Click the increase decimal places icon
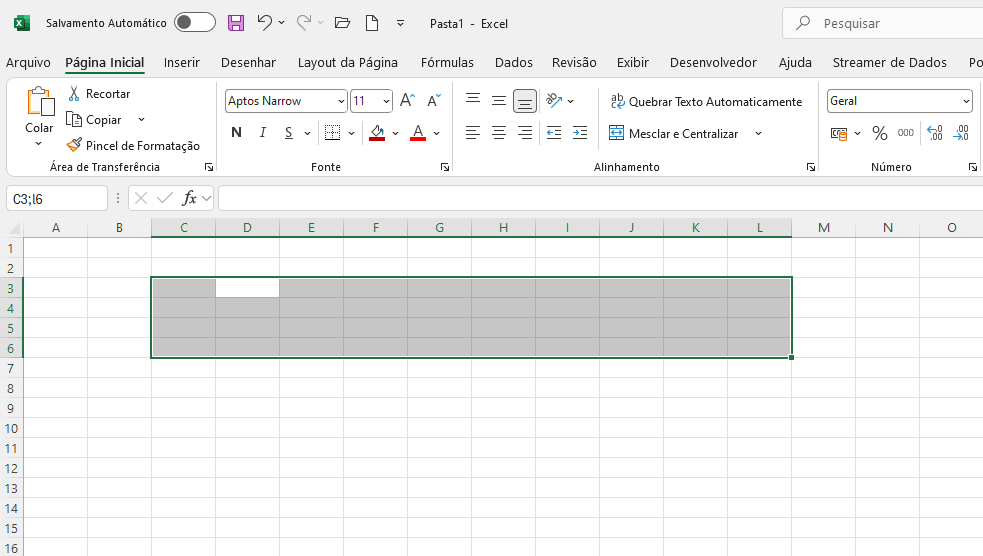This screenshot has height=556, width=983. coord(935,133)
